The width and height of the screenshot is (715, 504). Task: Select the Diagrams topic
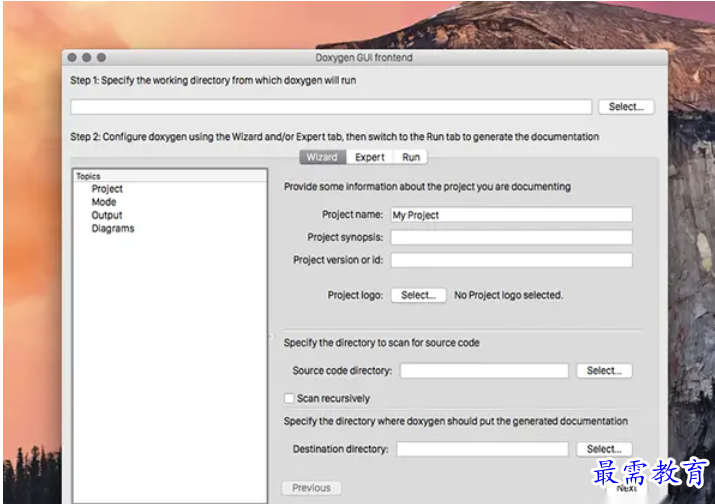pyautogui.click(x=113, y=229)
